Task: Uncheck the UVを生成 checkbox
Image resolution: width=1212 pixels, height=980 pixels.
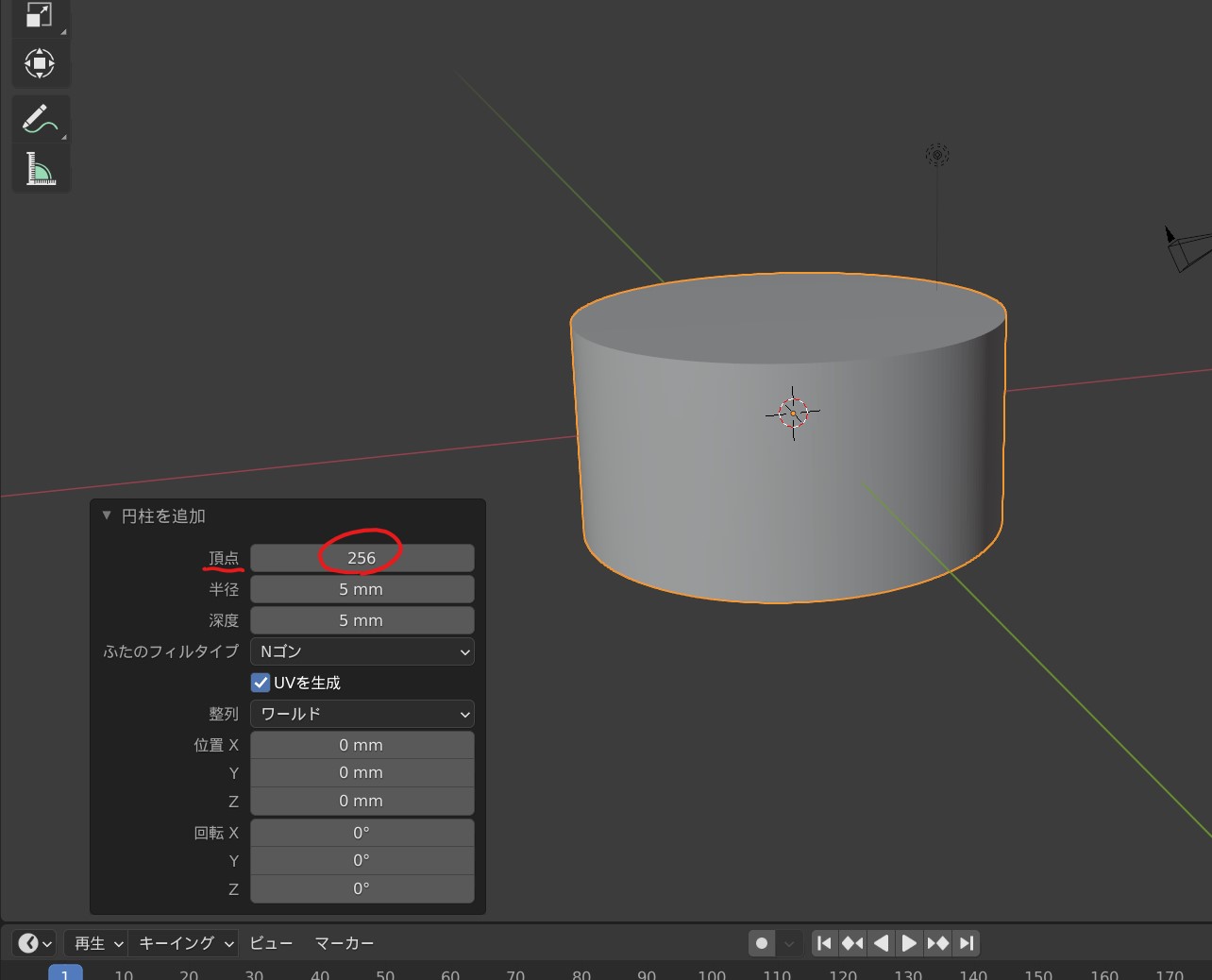Action: tap(261, 683)
